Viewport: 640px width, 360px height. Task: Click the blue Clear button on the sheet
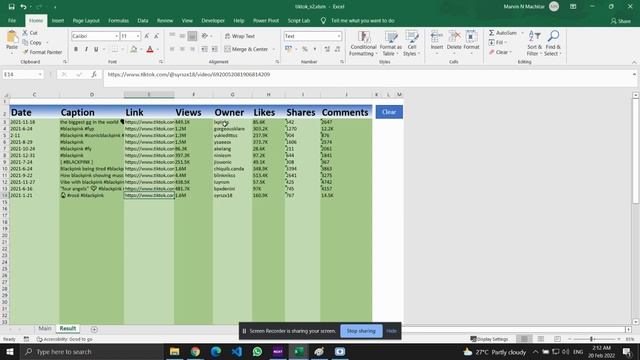389,112
